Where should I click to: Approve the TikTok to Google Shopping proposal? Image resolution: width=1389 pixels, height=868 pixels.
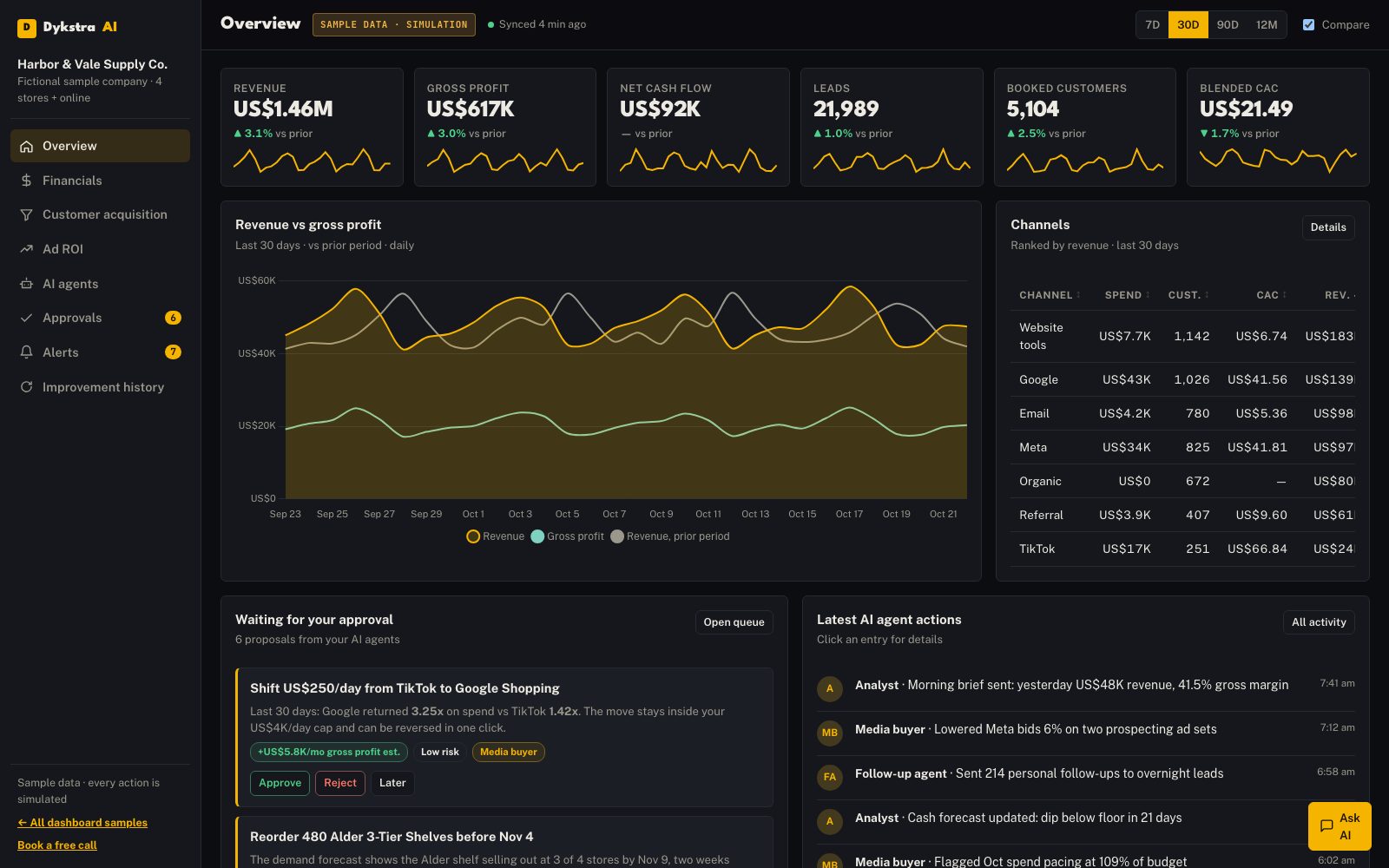tap(280, 783)
